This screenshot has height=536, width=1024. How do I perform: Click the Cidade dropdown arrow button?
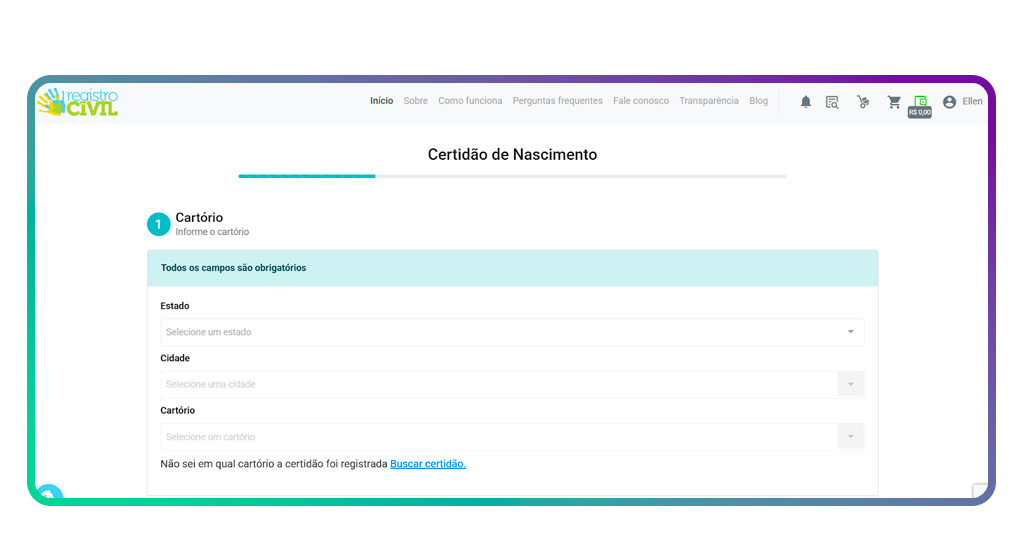[850, 384]
